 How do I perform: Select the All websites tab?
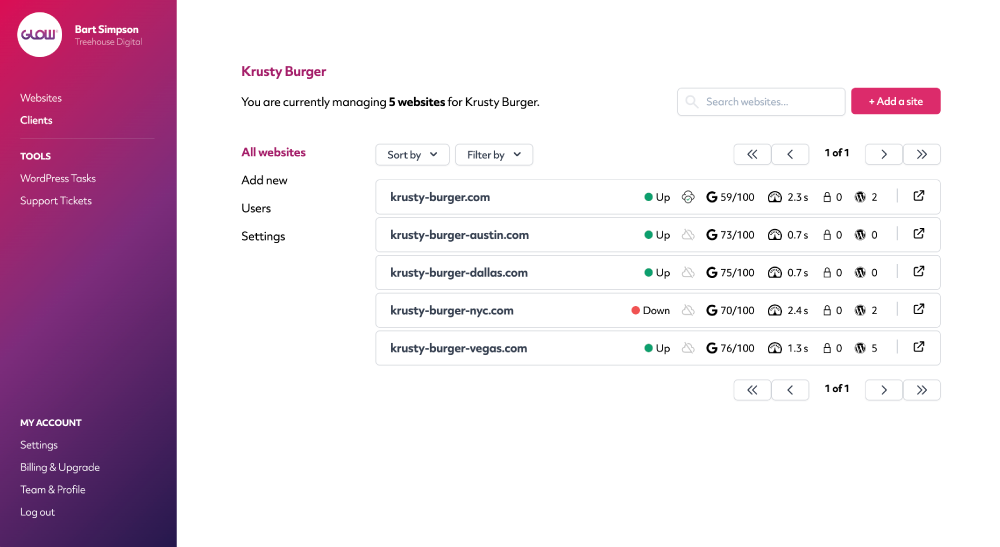[274, 152]
